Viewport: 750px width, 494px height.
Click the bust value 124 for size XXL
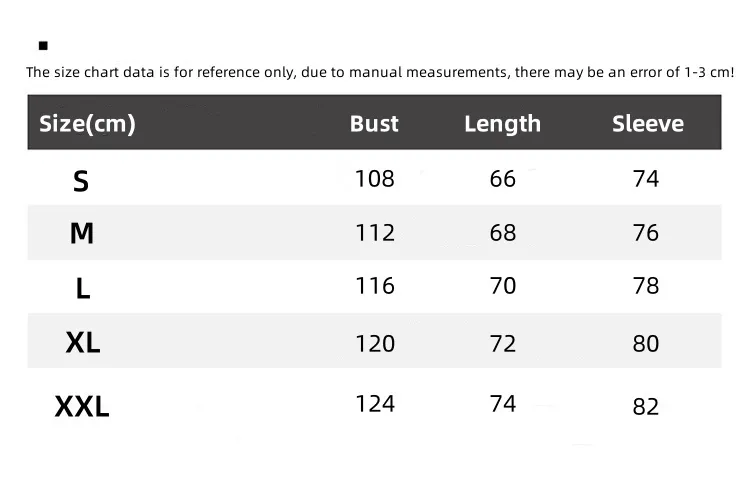(375, 404)
